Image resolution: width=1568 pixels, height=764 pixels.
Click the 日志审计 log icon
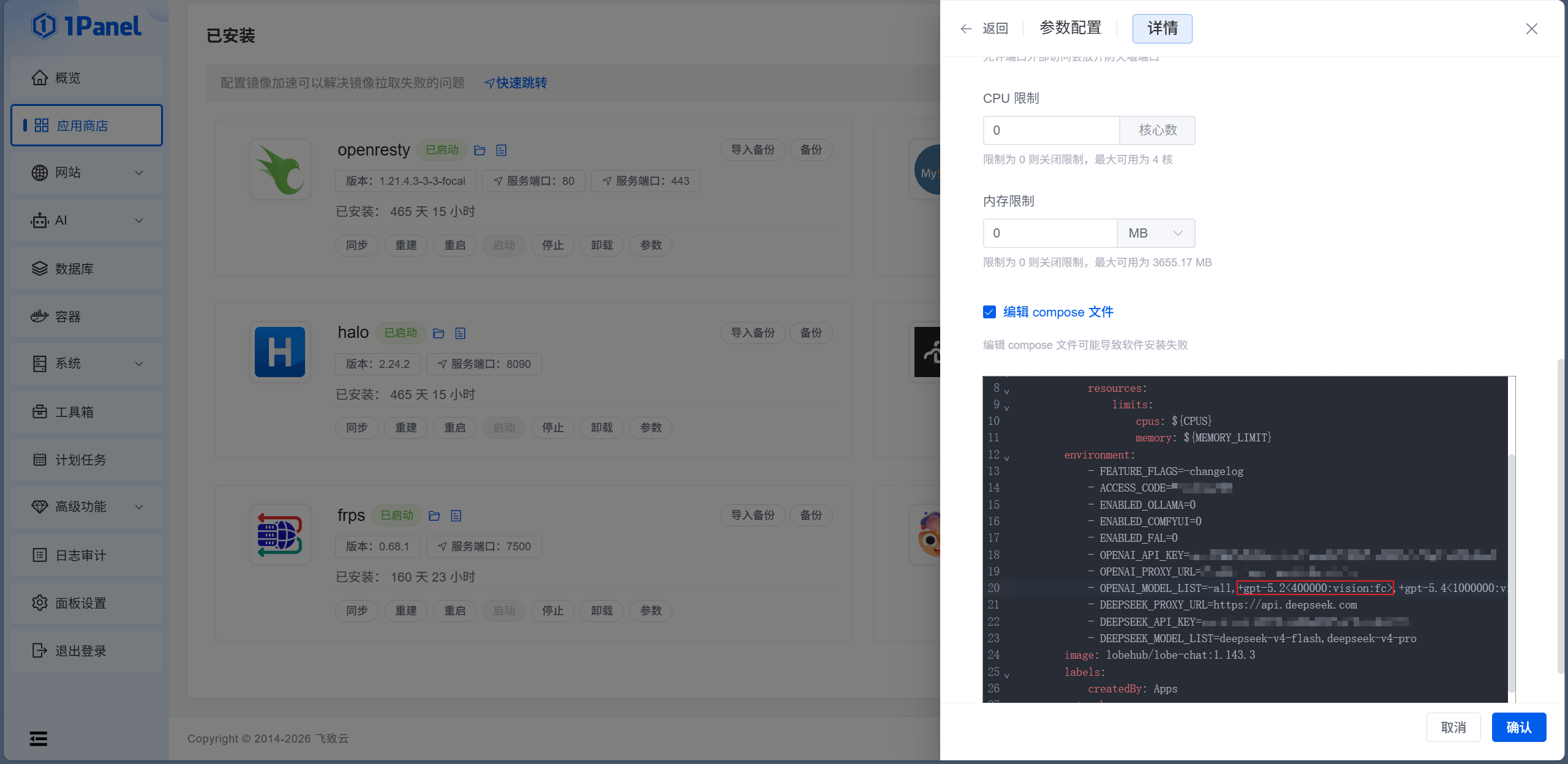click(40, 555)
